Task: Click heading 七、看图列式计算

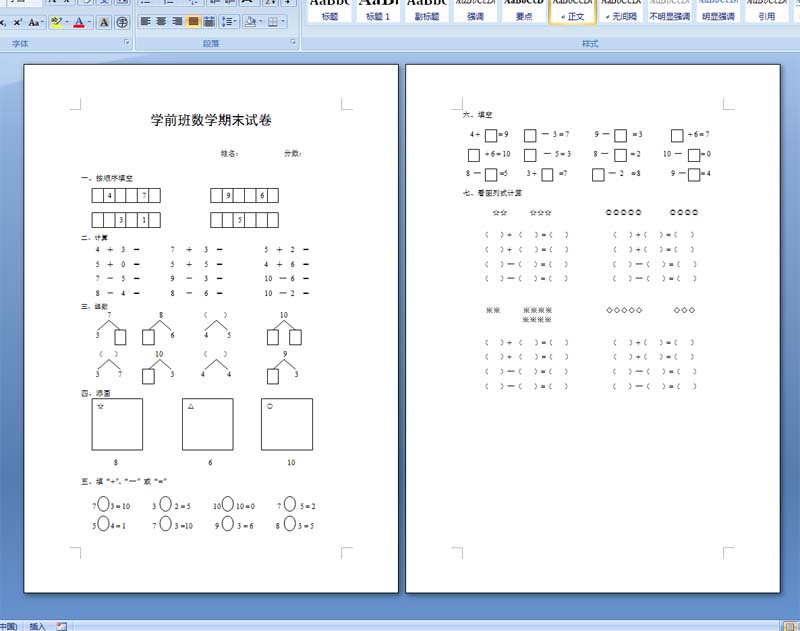Action: click(492, 193)
